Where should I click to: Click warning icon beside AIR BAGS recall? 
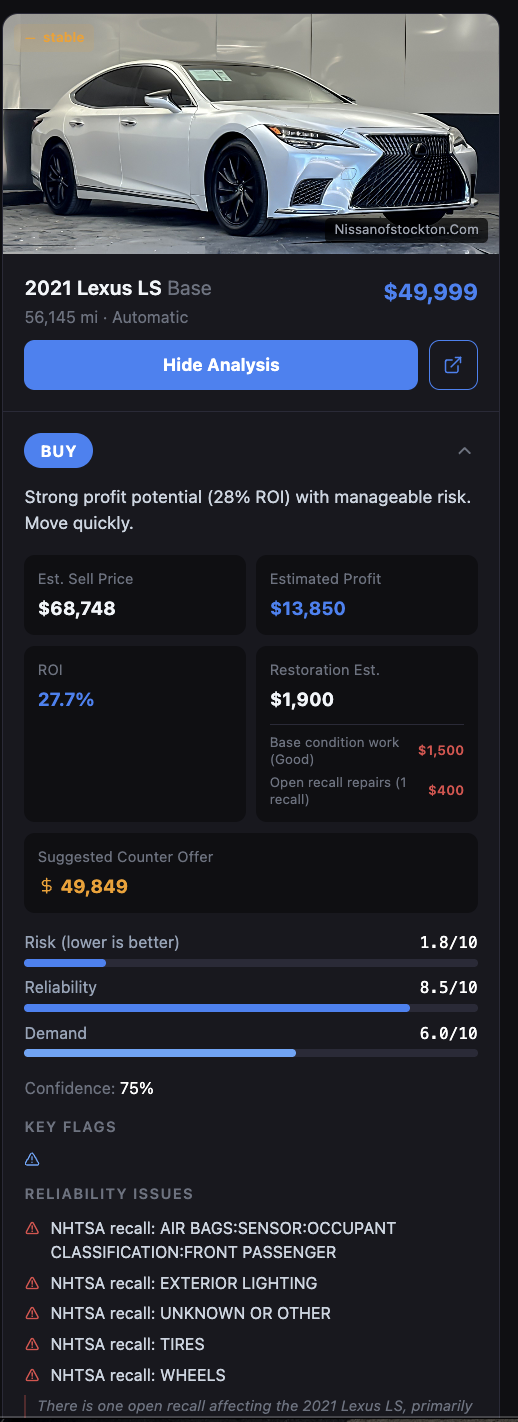point(32,1228)
